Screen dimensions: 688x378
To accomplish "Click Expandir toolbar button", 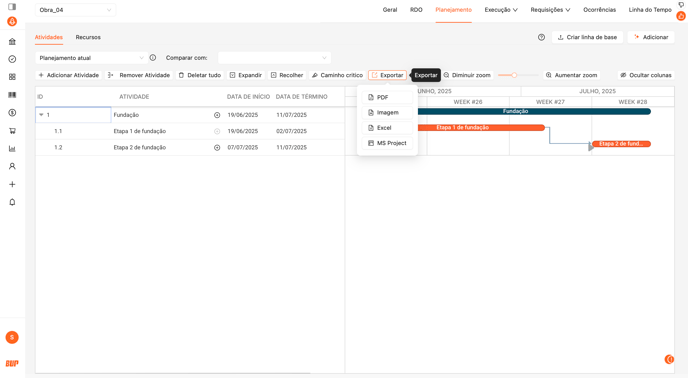I will [x=246, y=75].
